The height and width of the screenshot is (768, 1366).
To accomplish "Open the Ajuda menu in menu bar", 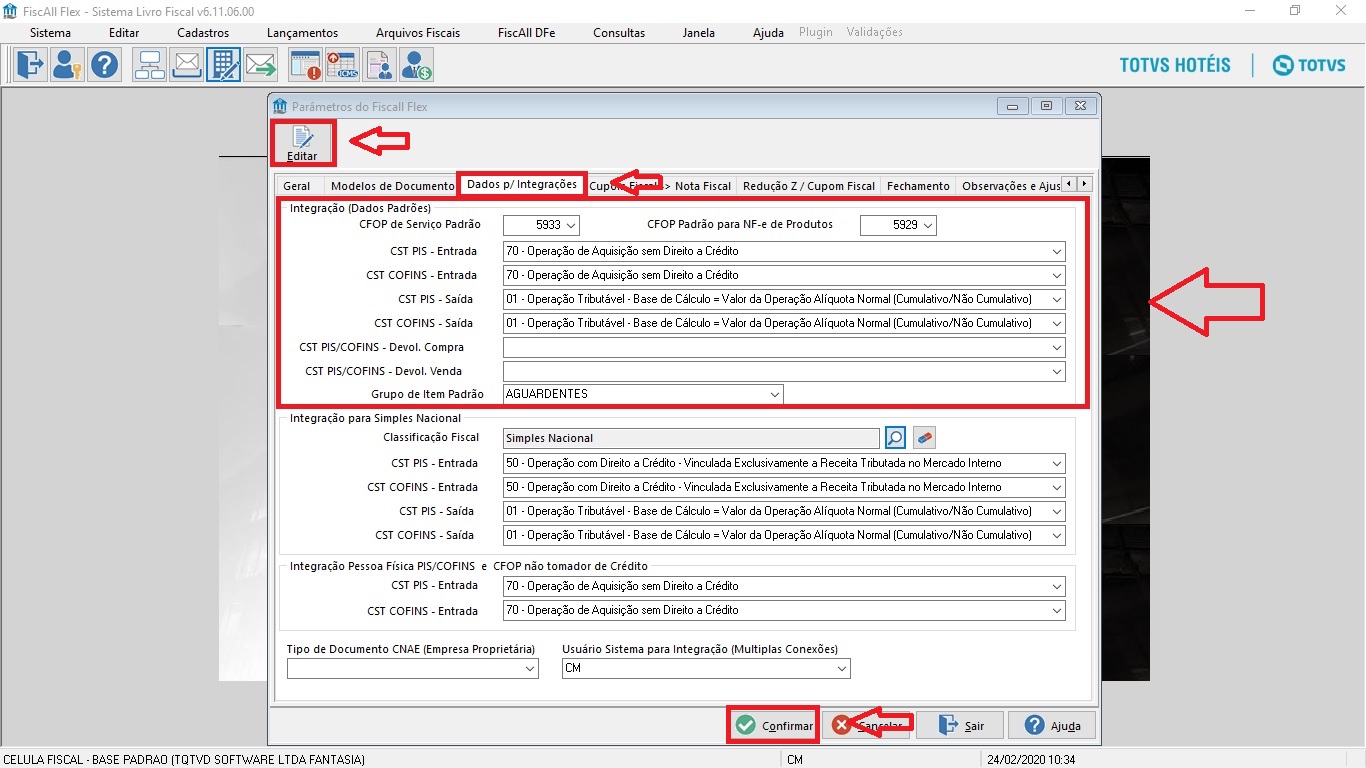I will tap(768, 33).
